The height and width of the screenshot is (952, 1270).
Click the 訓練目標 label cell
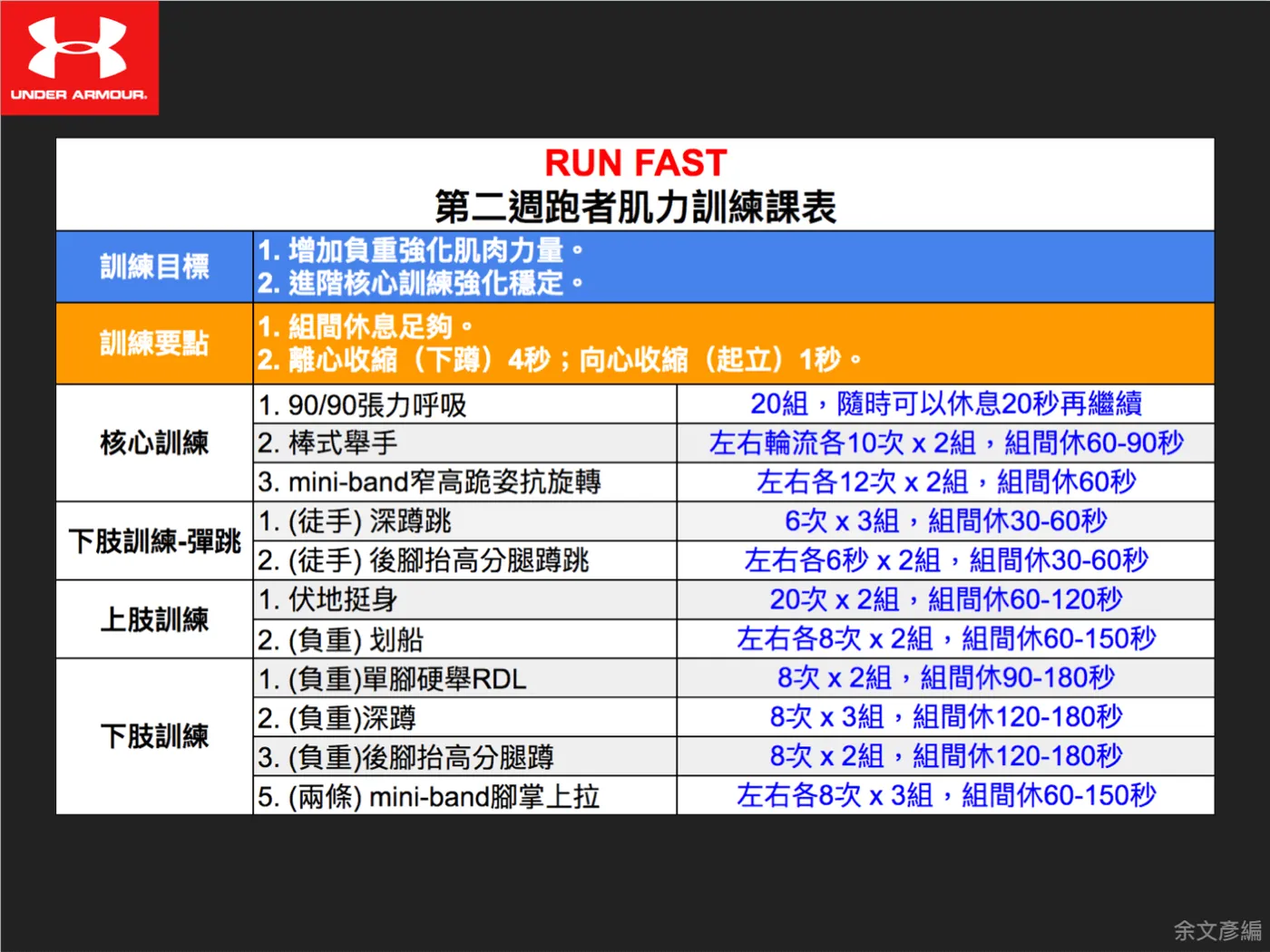pyautogui.click(x=154, y=267)
